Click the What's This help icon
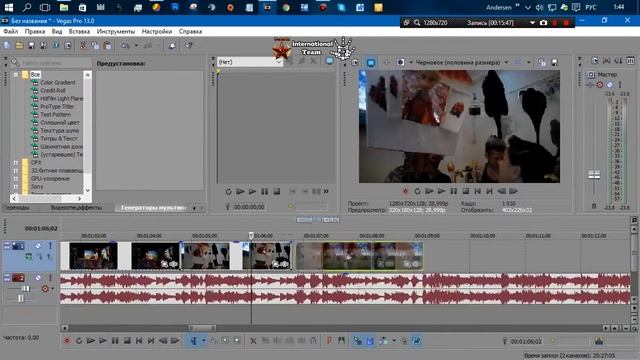This screenshot has height=360, width=640. pyautogui.click(x=189, y=45)
